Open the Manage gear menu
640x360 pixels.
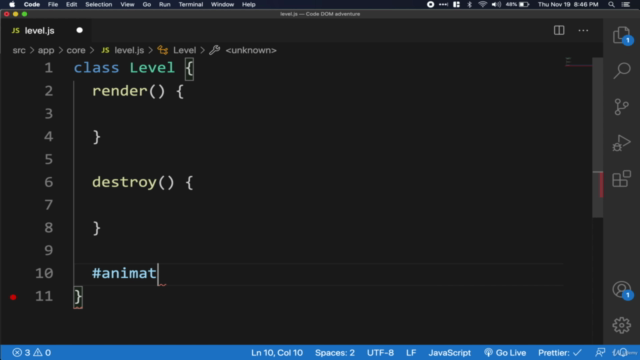[621, 325]
